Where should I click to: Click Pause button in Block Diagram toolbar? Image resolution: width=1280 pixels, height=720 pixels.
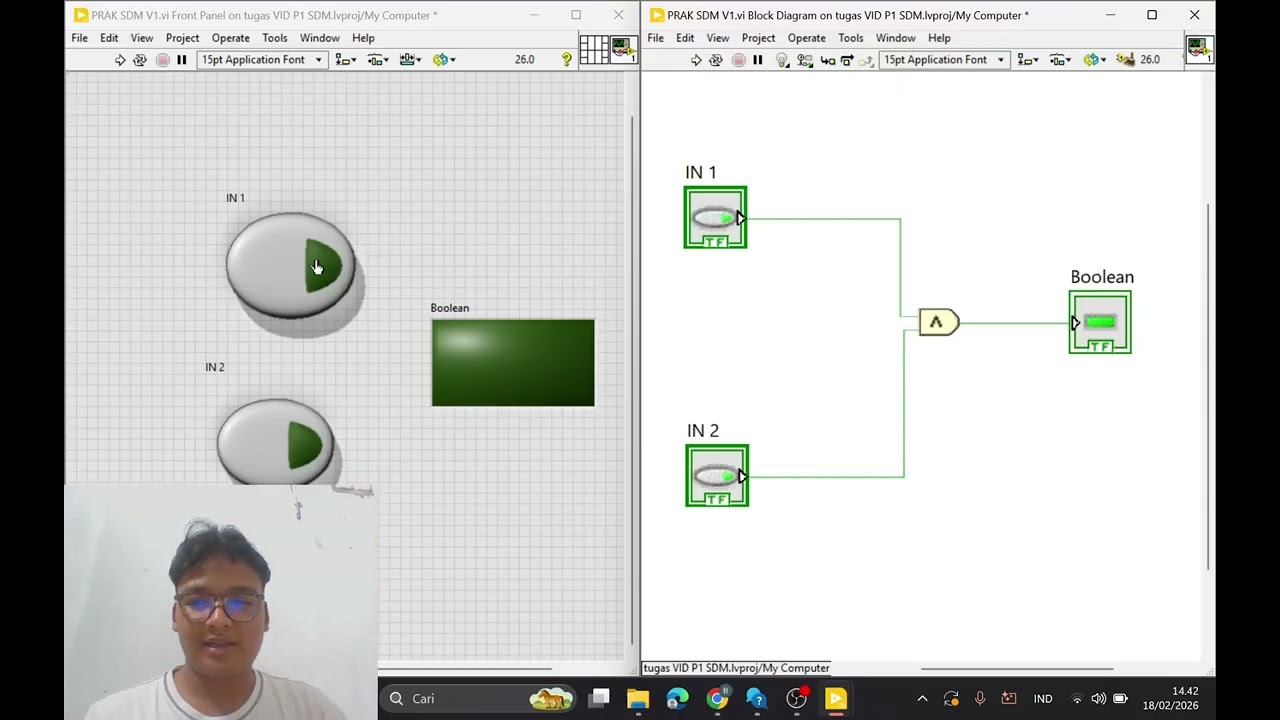tap(758, 60)
